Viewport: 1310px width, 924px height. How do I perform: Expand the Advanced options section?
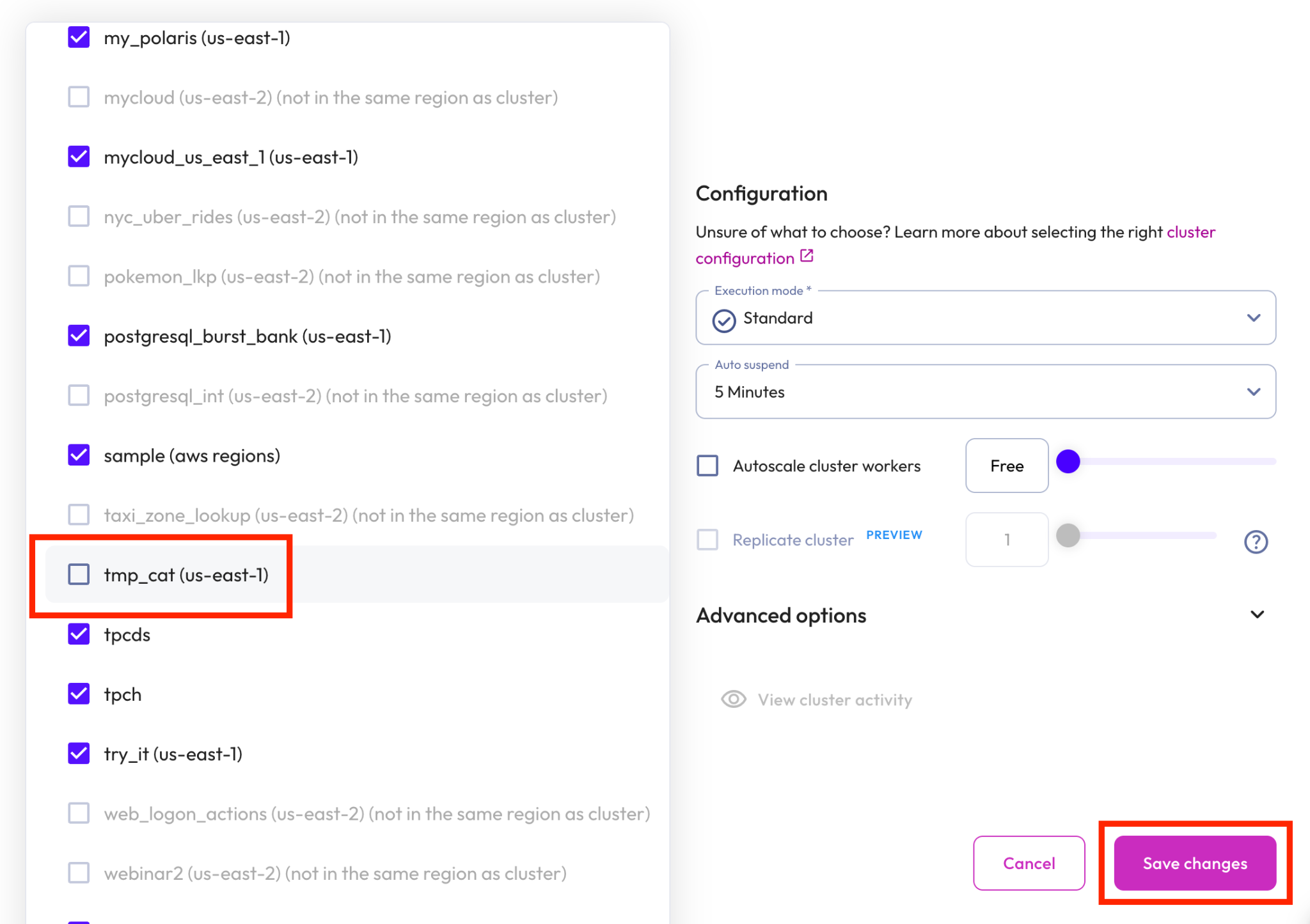[1256, 615]
